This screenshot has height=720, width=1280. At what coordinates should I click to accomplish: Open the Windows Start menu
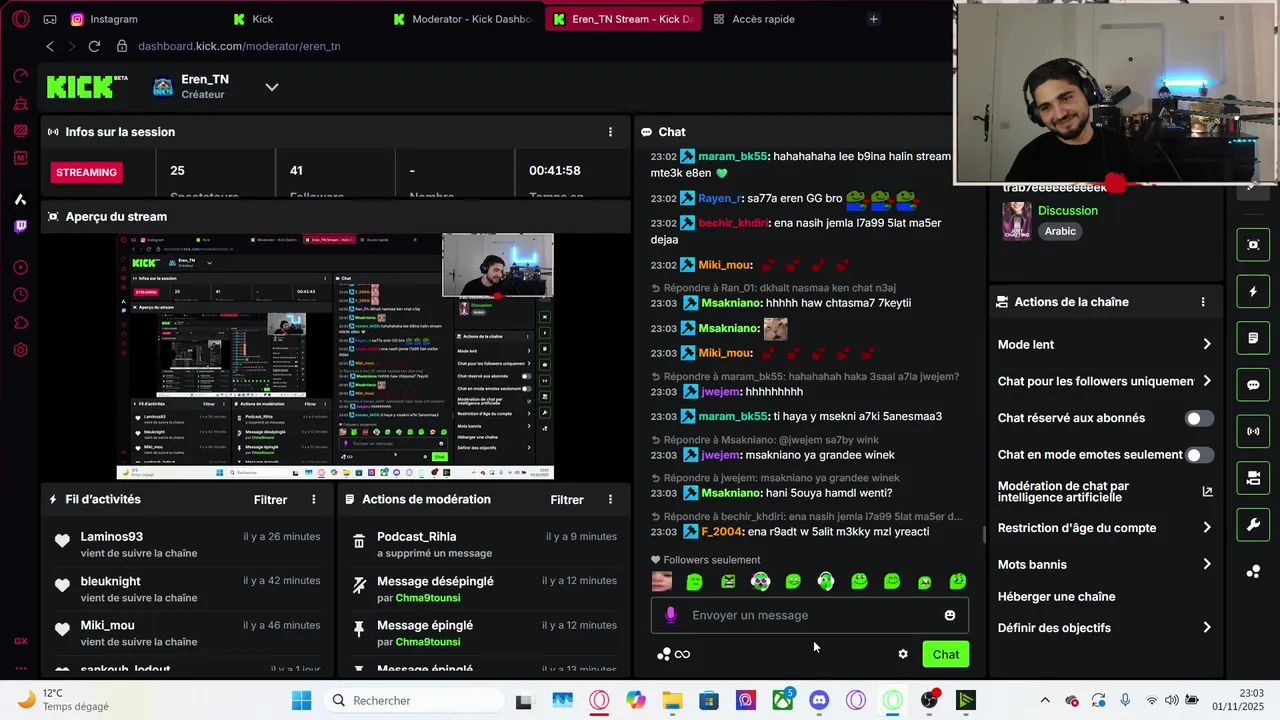tap(301, 700)
